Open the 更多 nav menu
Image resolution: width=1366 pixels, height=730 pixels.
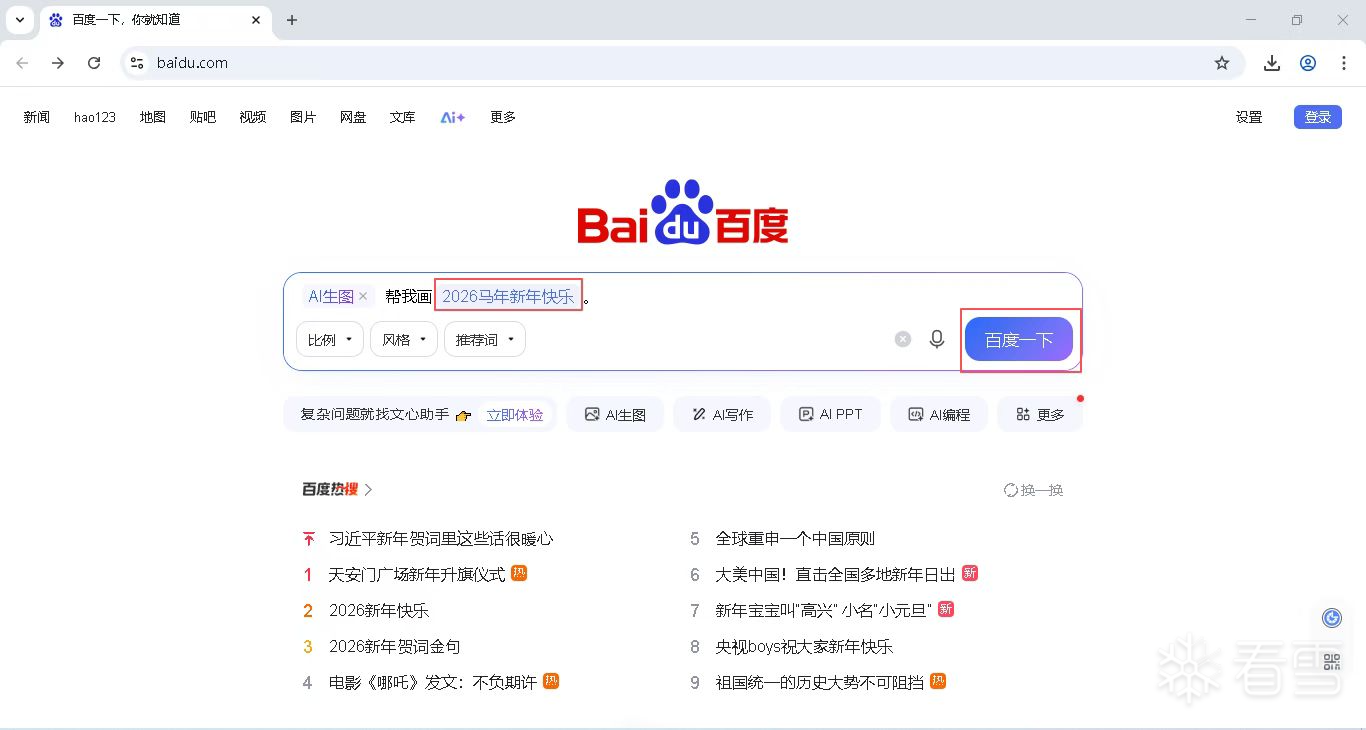click(503, 117)
